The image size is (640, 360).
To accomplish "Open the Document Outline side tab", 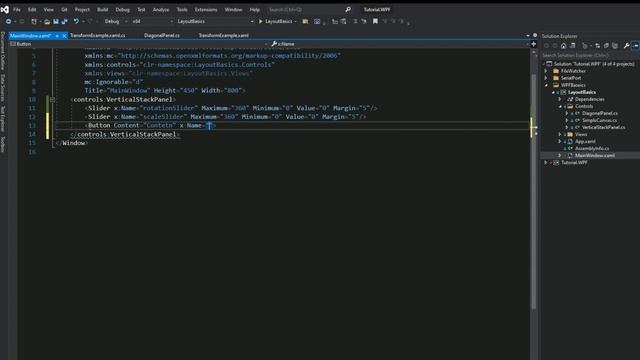I will [3, 51].
